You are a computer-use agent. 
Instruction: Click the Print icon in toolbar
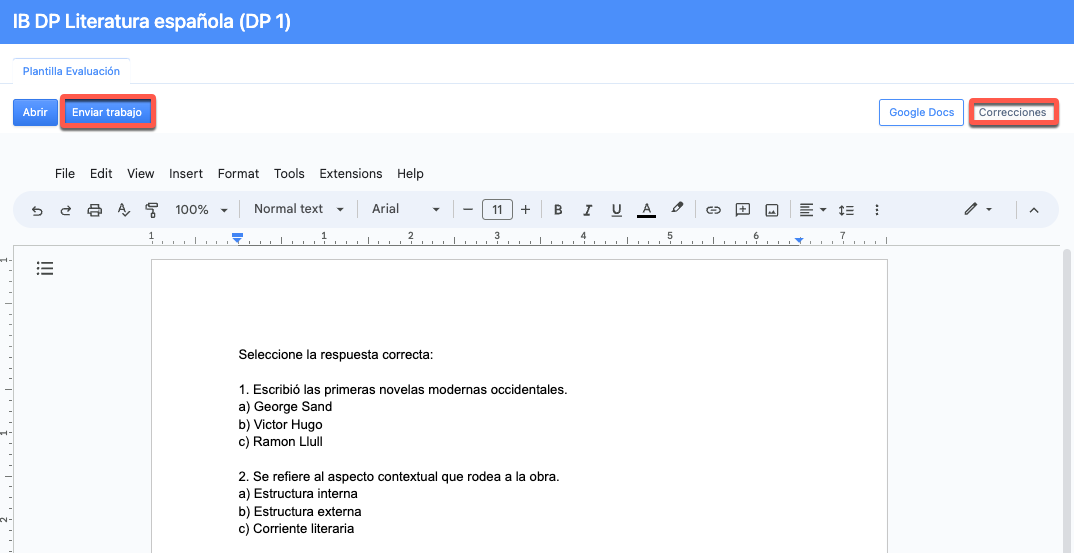pos(95,210)
